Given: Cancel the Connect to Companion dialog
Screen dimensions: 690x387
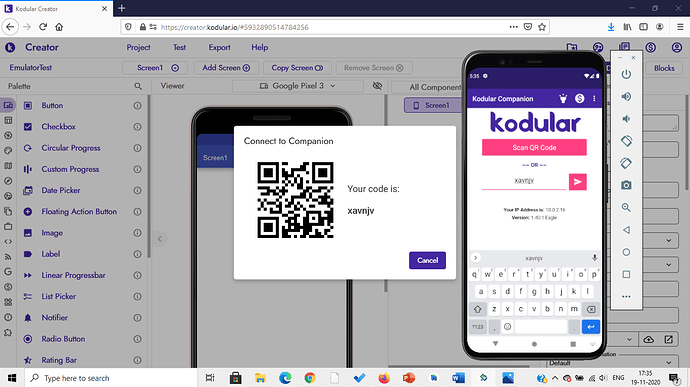Looking at the screenshot, I should click(427, 260).
